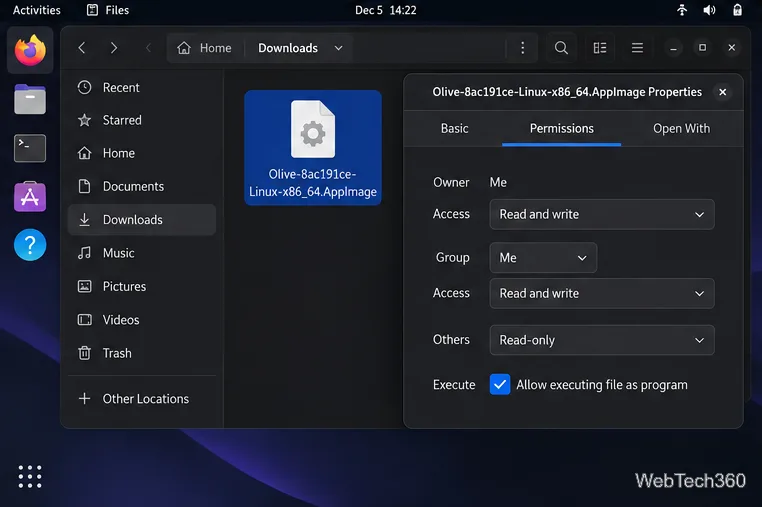Viewport: 762px width, 507px height.
Task: Close the Properties dialog
Action: click(723, 92)
